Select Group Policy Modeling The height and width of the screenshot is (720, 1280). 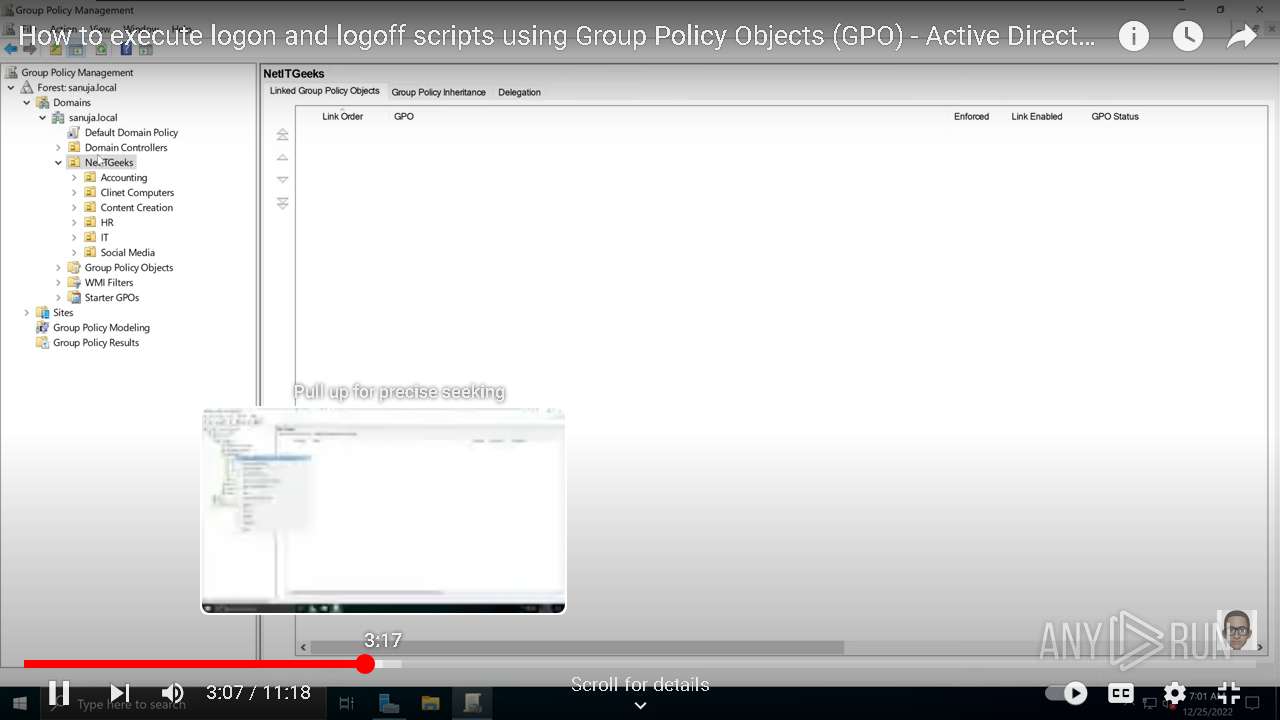(x=101, y=328)
